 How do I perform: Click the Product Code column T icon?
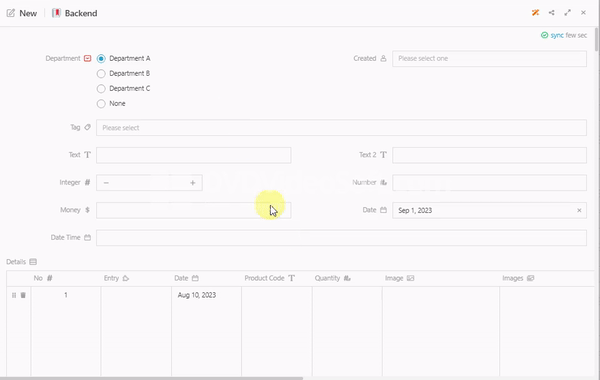[x=292, y=278]
